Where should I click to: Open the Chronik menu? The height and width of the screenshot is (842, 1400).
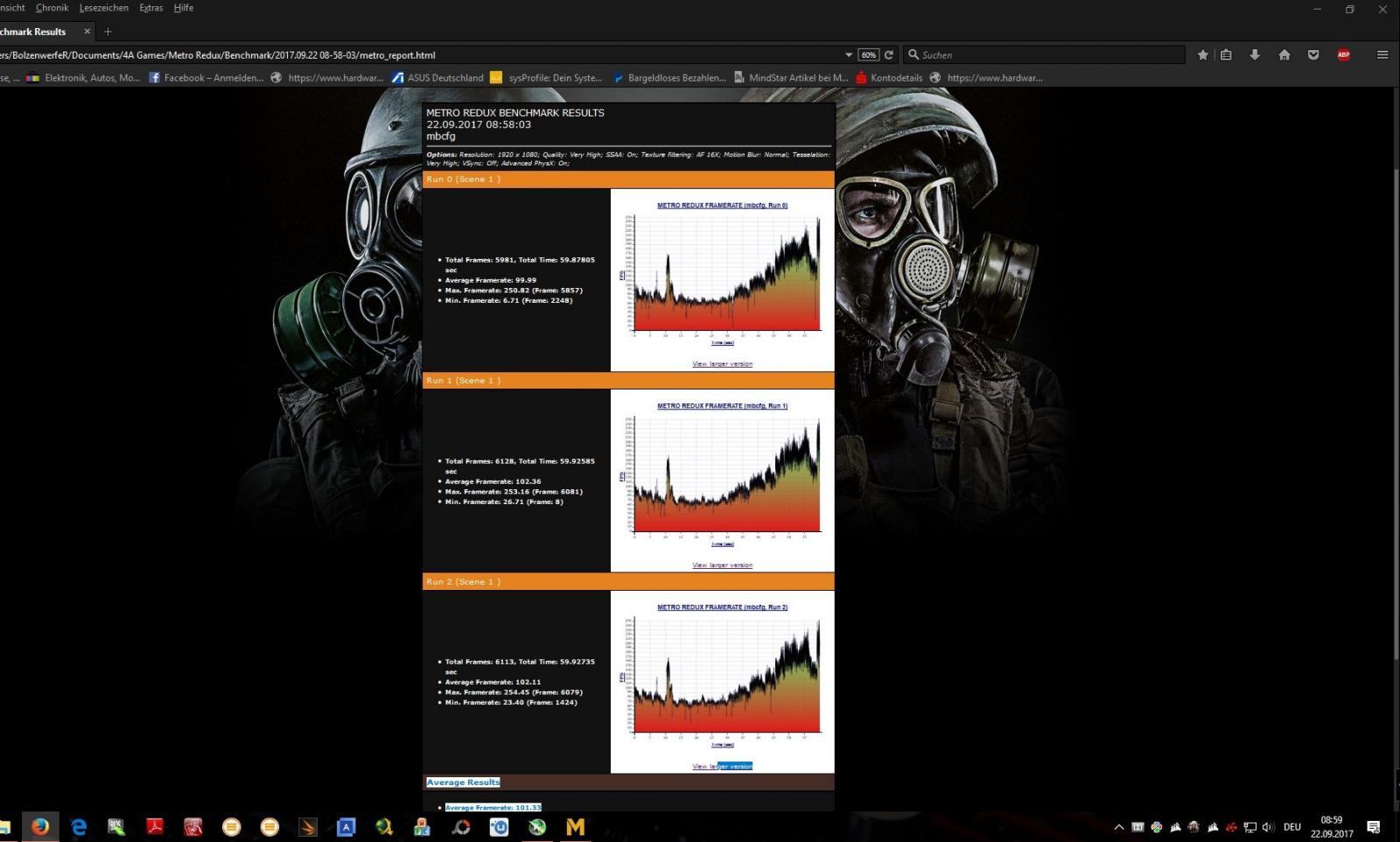(x=52, y=8)
